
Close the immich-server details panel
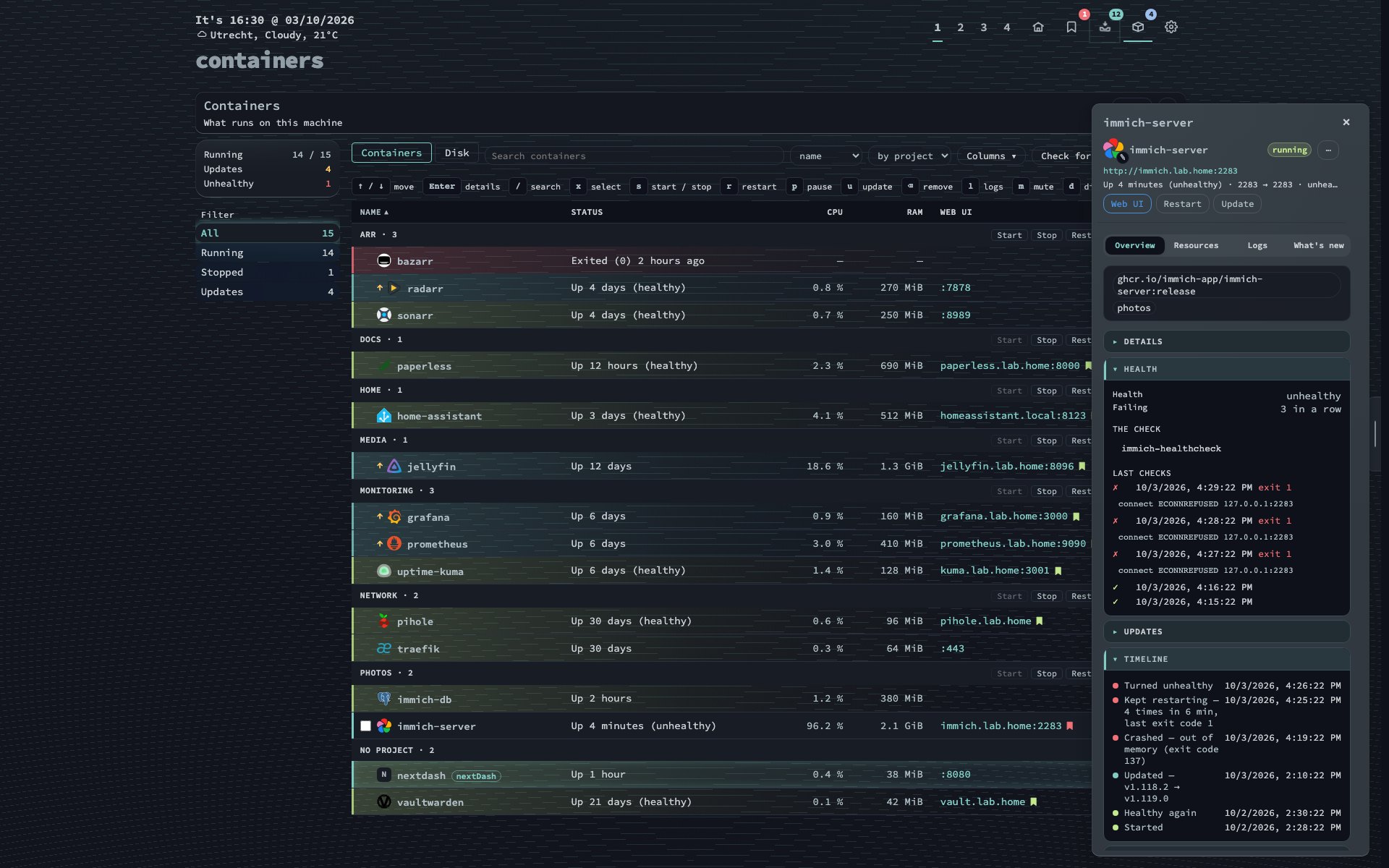[1346, 122]
